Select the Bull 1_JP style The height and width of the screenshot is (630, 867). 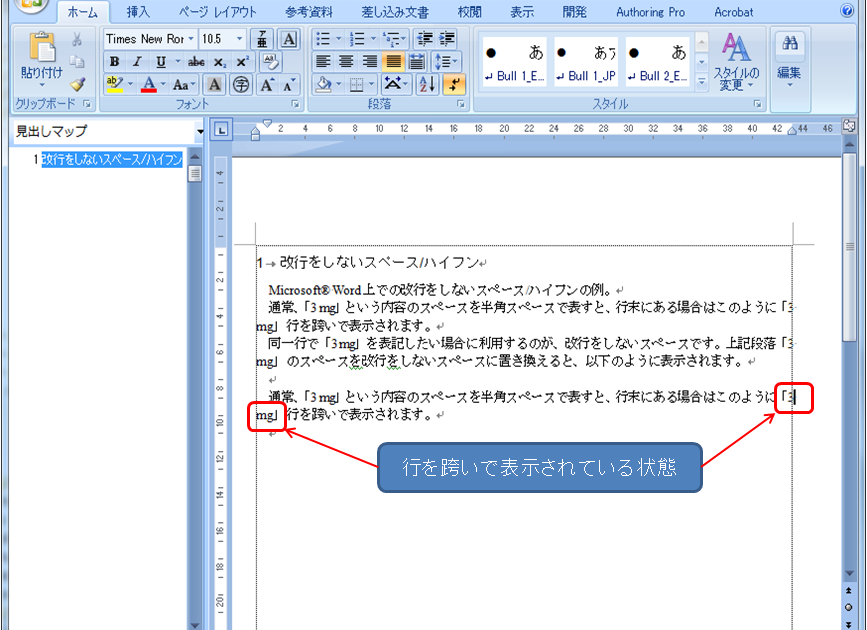click(586, 61)
